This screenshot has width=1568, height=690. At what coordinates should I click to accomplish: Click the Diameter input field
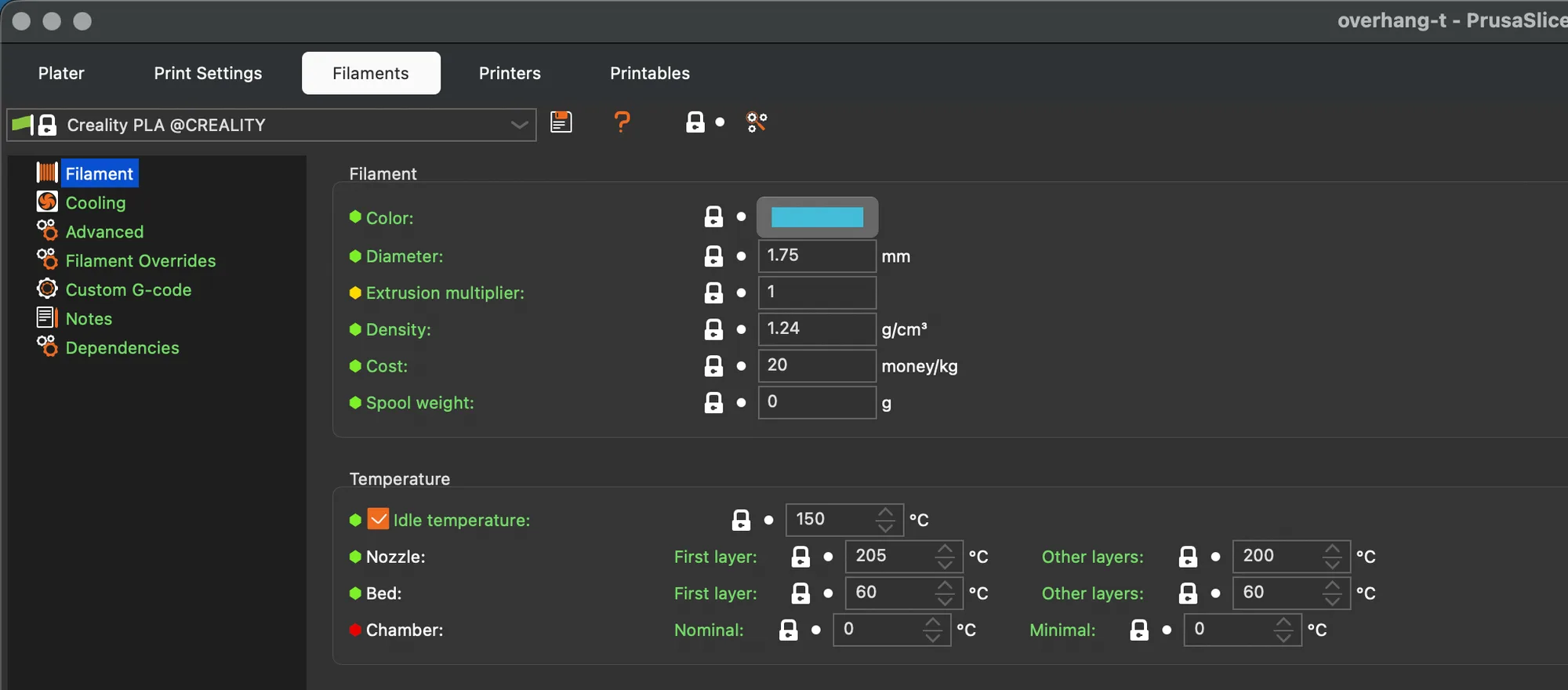click(x=817, y=256)
